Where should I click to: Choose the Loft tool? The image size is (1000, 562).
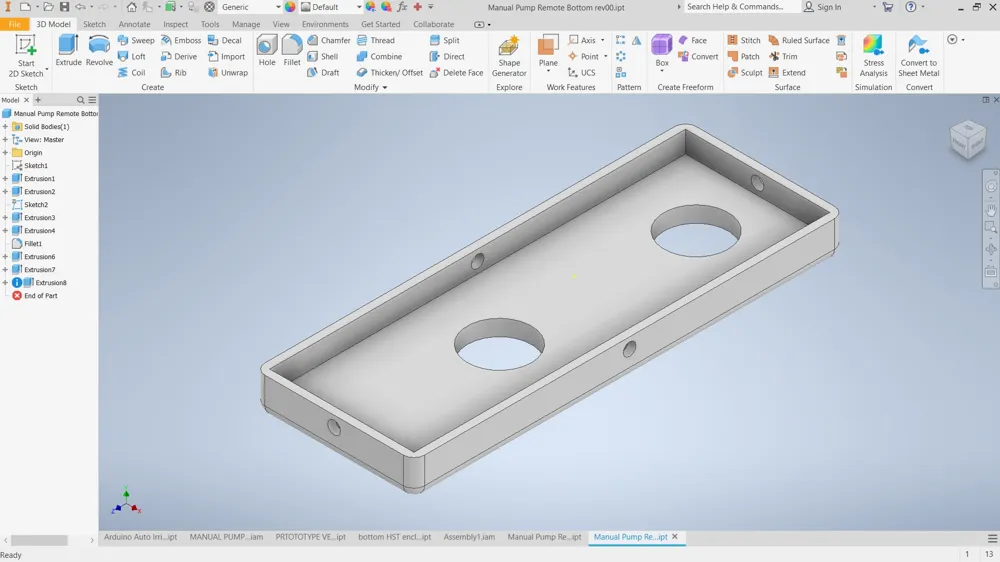tap(131, 56)
